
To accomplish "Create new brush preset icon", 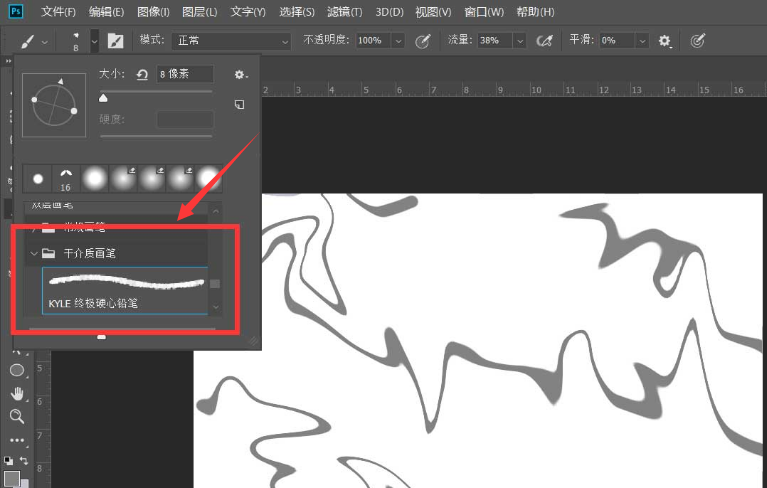I will (239, 105).
